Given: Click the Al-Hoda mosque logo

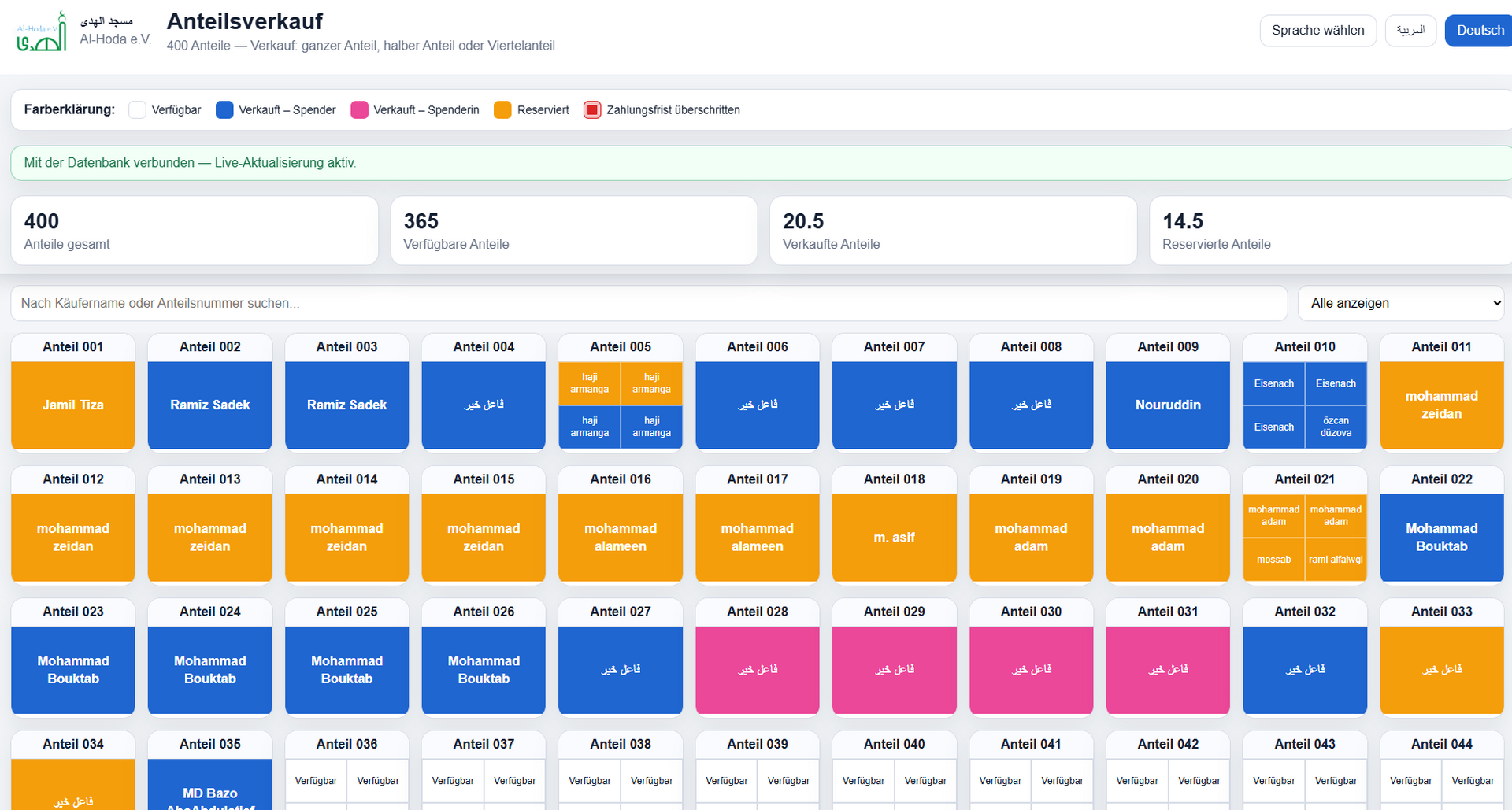Looking at the screenshot, I should click(x=42, y=31).
